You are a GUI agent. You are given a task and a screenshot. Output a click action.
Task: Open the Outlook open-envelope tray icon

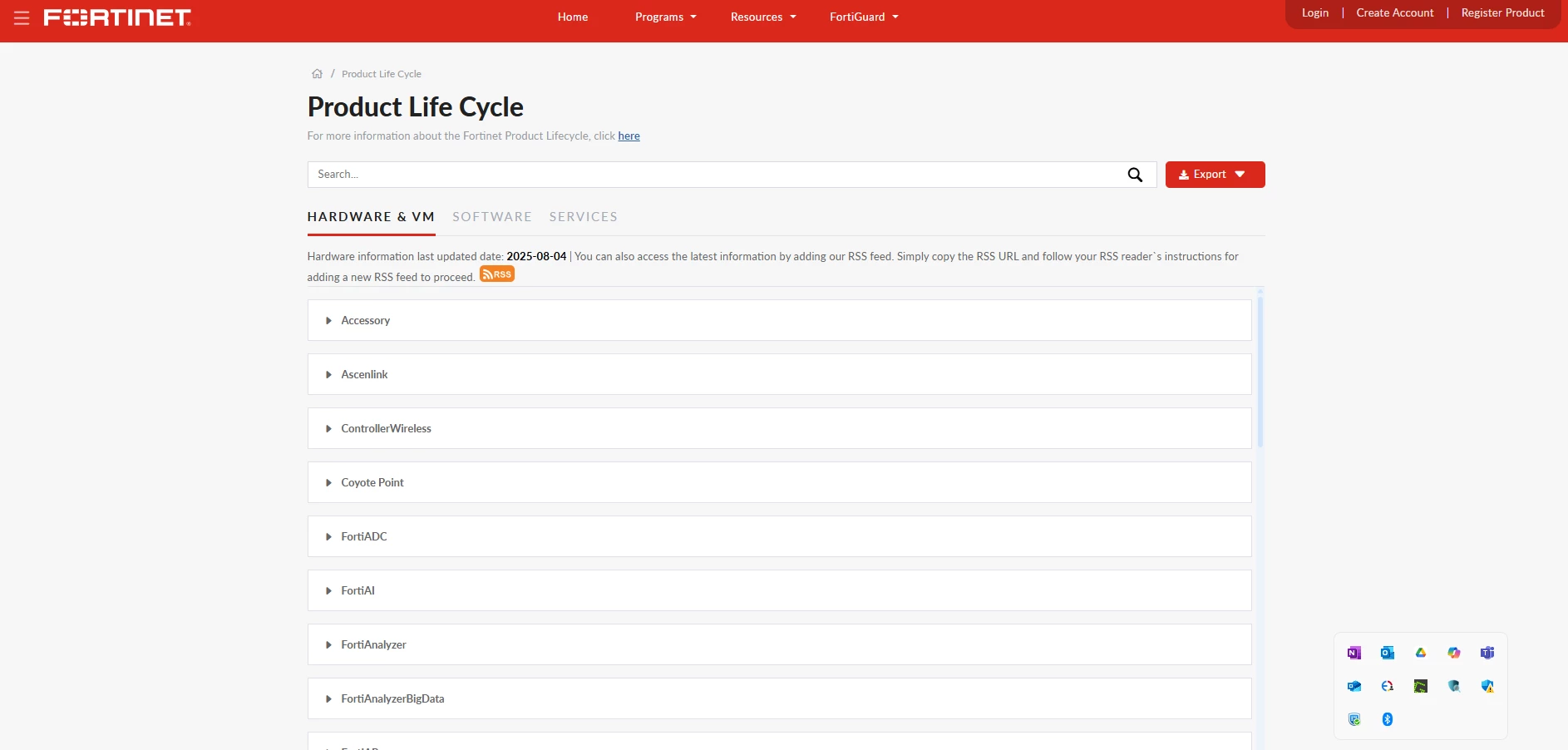(1354, 686)
